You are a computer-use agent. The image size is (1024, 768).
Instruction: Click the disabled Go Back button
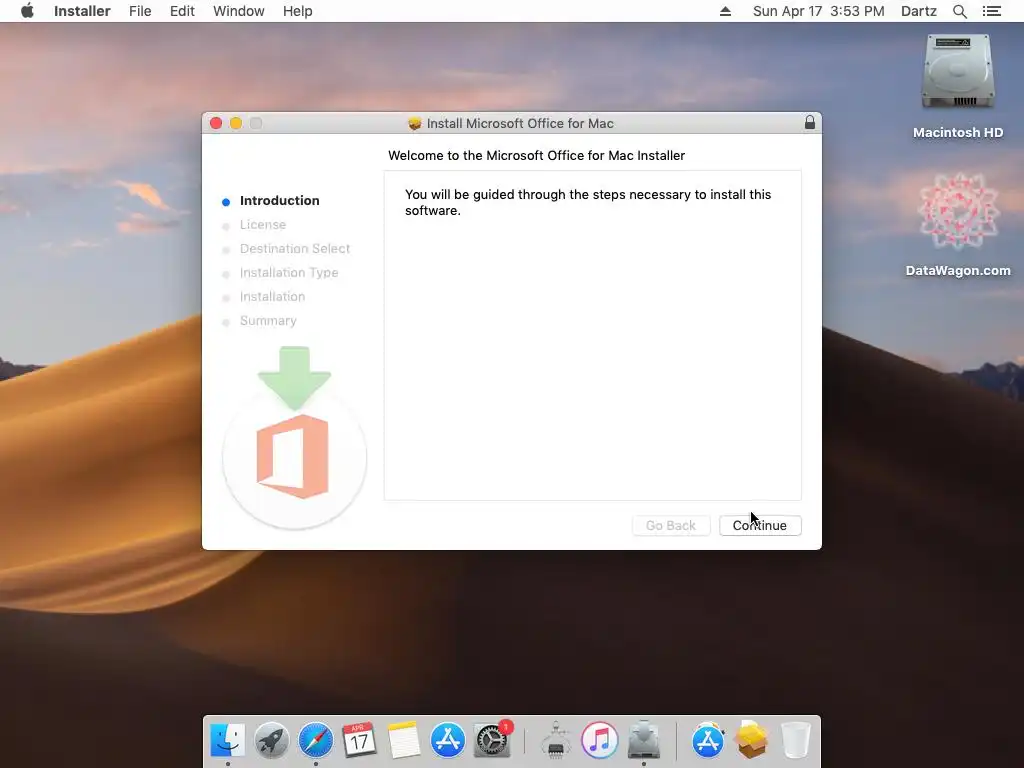click(x=671, y=525)
